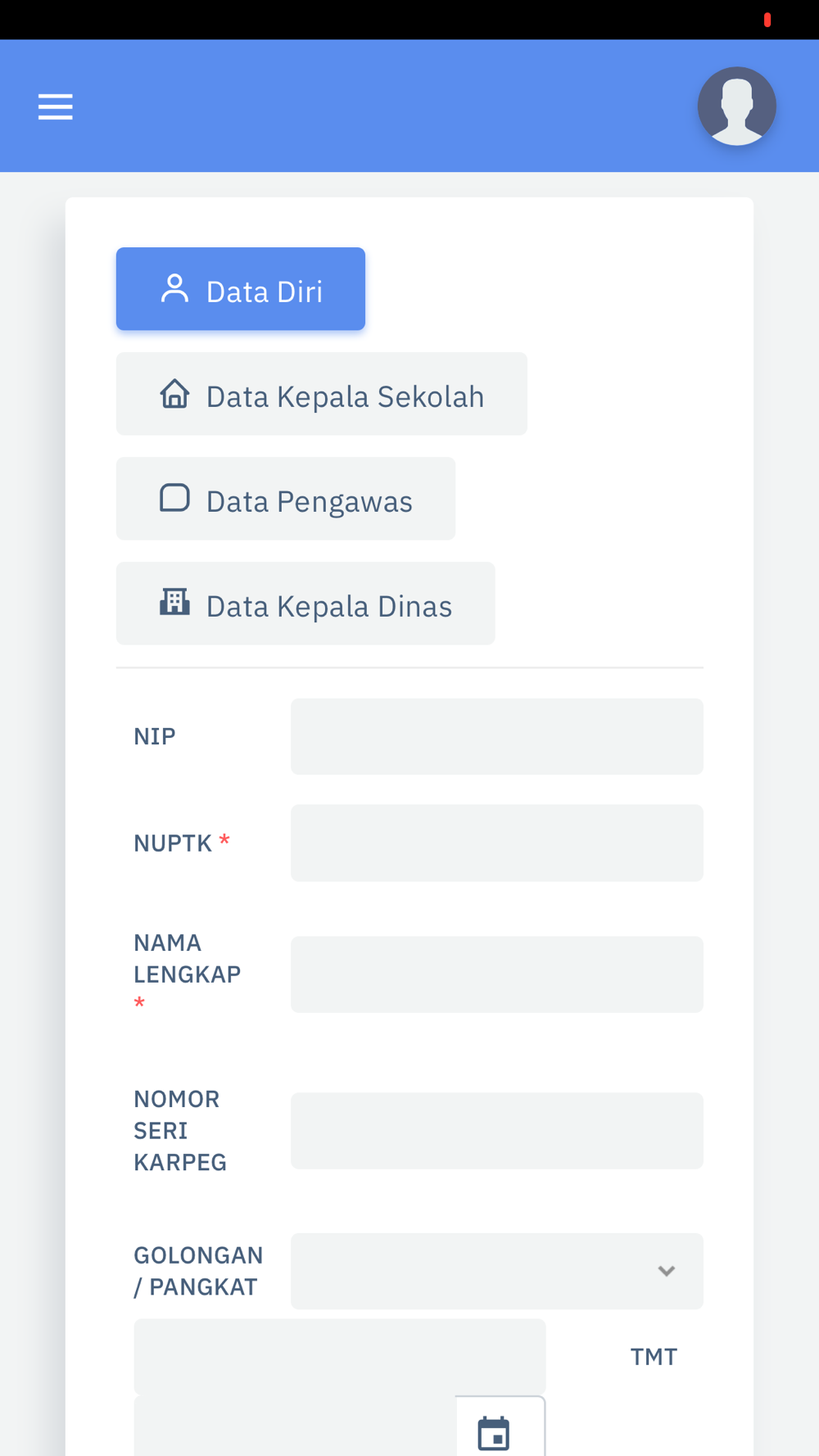Open the user profile avatar
This screenshot has width=819, height=1456.
pyautogui.click(x=736, y=106)
